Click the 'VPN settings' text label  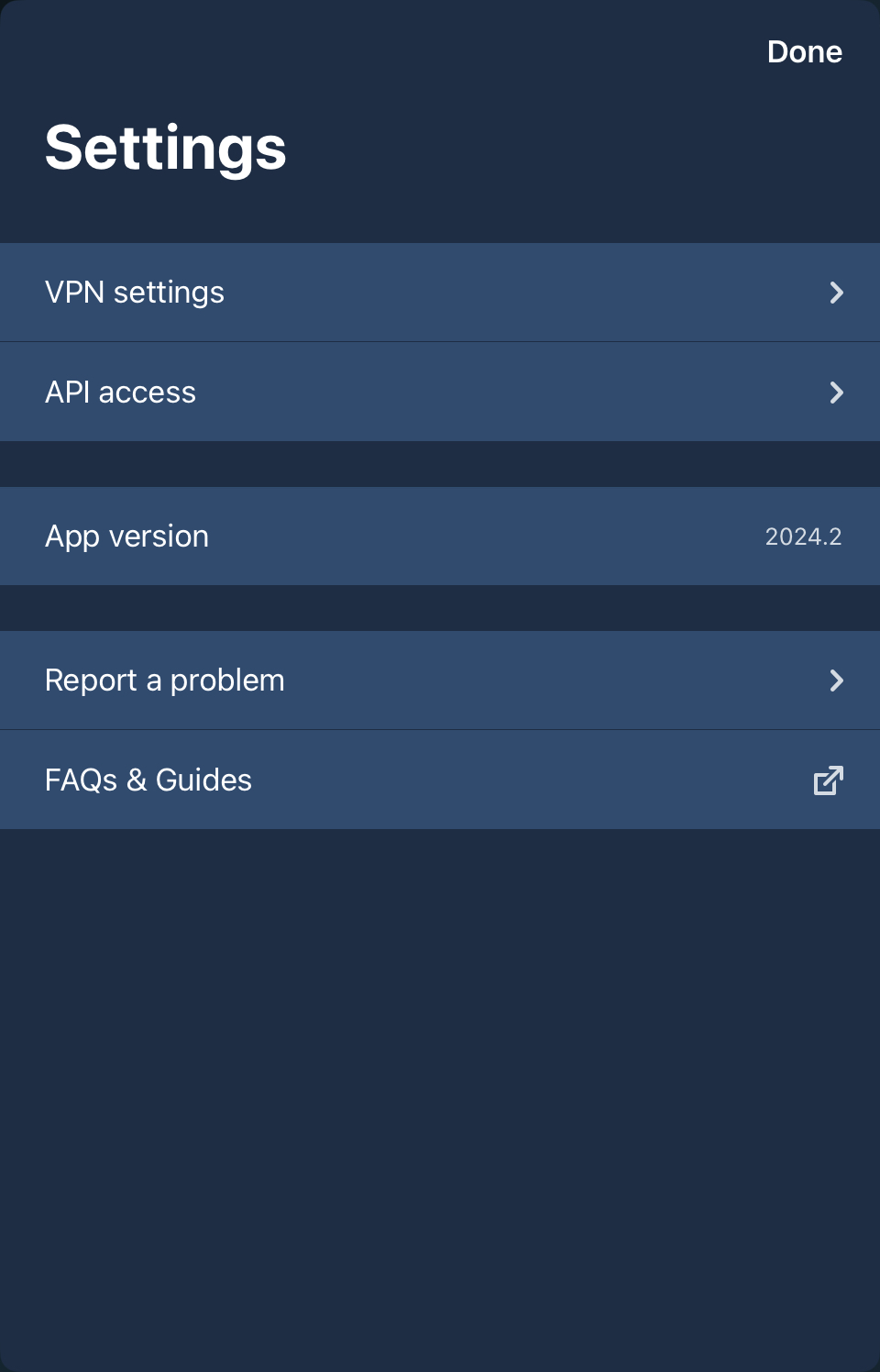[x=135, y=293]
